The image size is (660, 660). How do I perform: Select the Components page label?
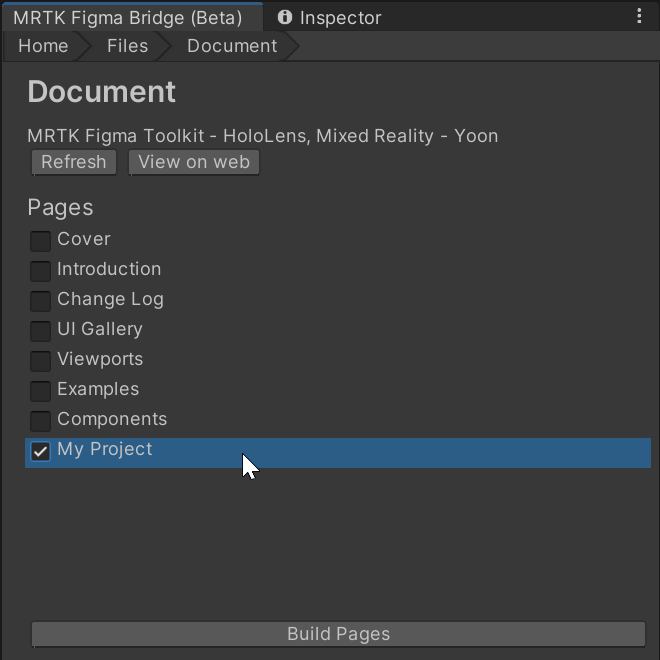[x=112, y=419]
